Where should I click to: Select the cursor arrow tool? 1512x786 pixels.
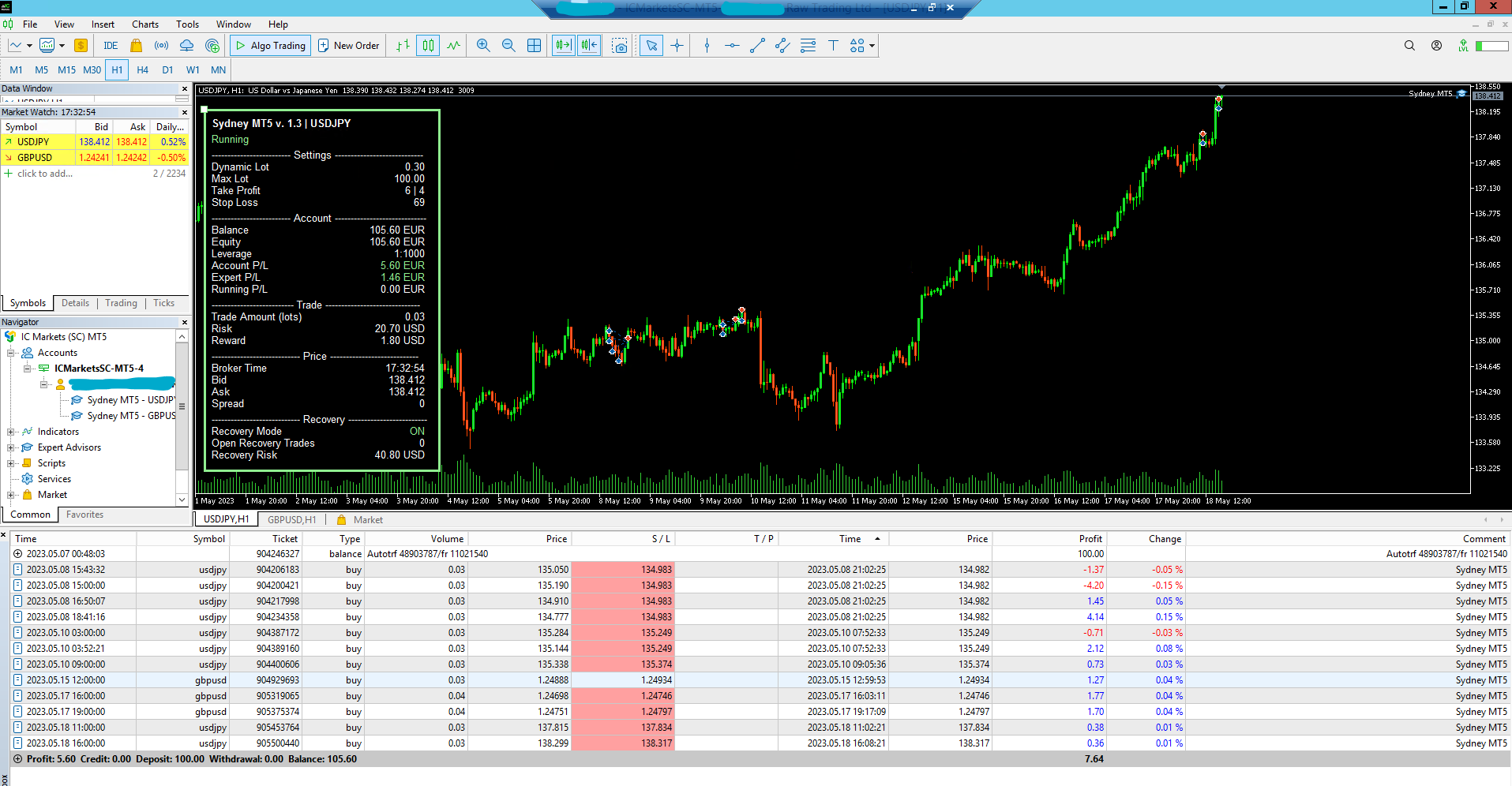pyautogui.click(x=651, y=46)
